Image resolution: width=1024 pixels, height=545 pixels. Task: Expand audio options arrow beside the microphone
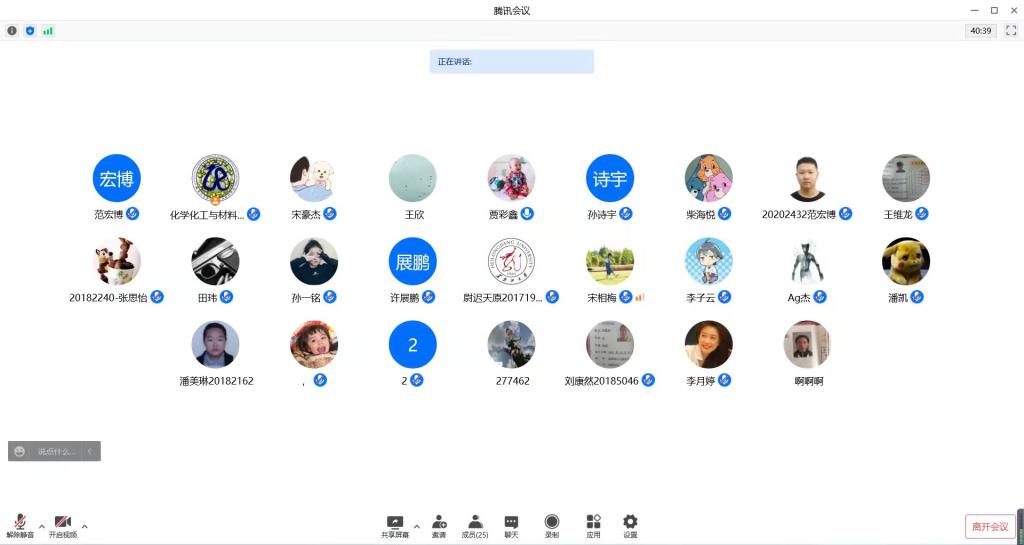click(41, 526)
